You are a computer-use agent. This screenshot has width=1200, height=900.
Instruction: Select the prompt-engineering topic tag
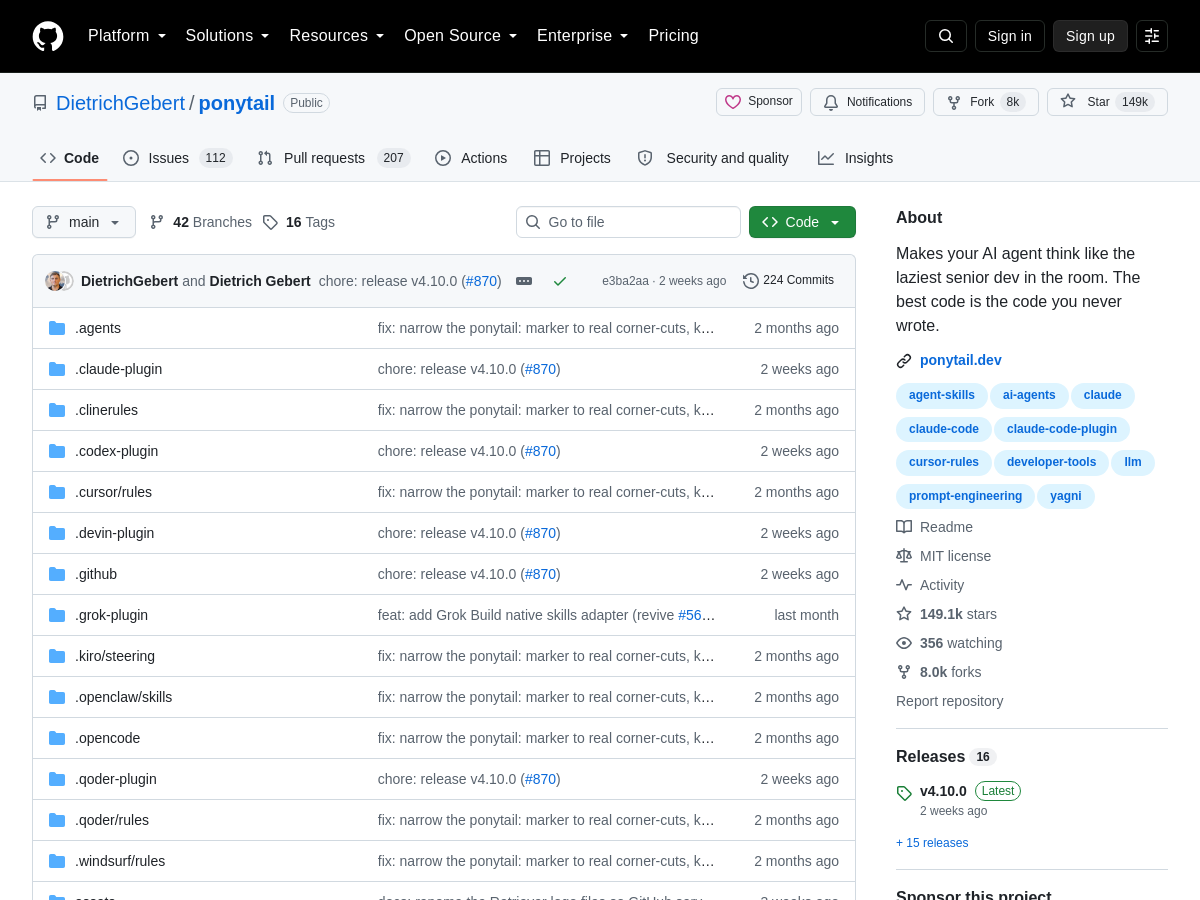coord(966,496)
